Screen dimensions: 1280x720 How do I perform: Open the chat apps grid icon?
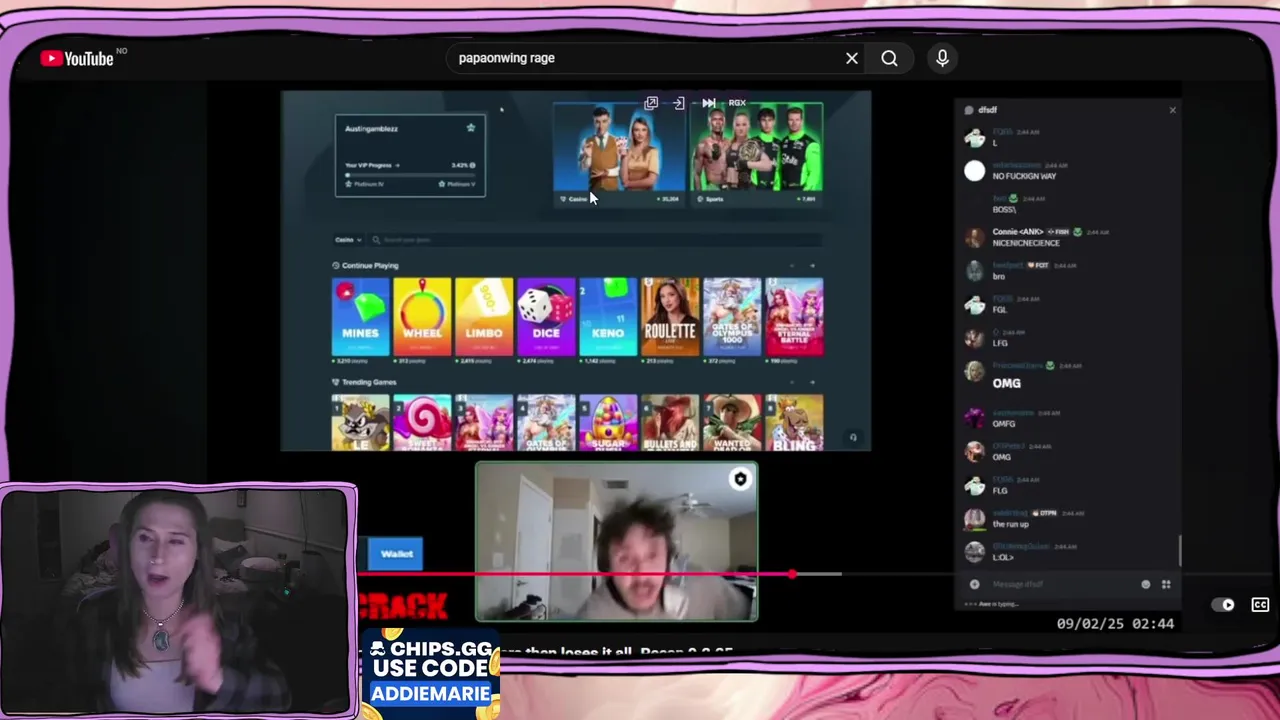coord(1166,584)
